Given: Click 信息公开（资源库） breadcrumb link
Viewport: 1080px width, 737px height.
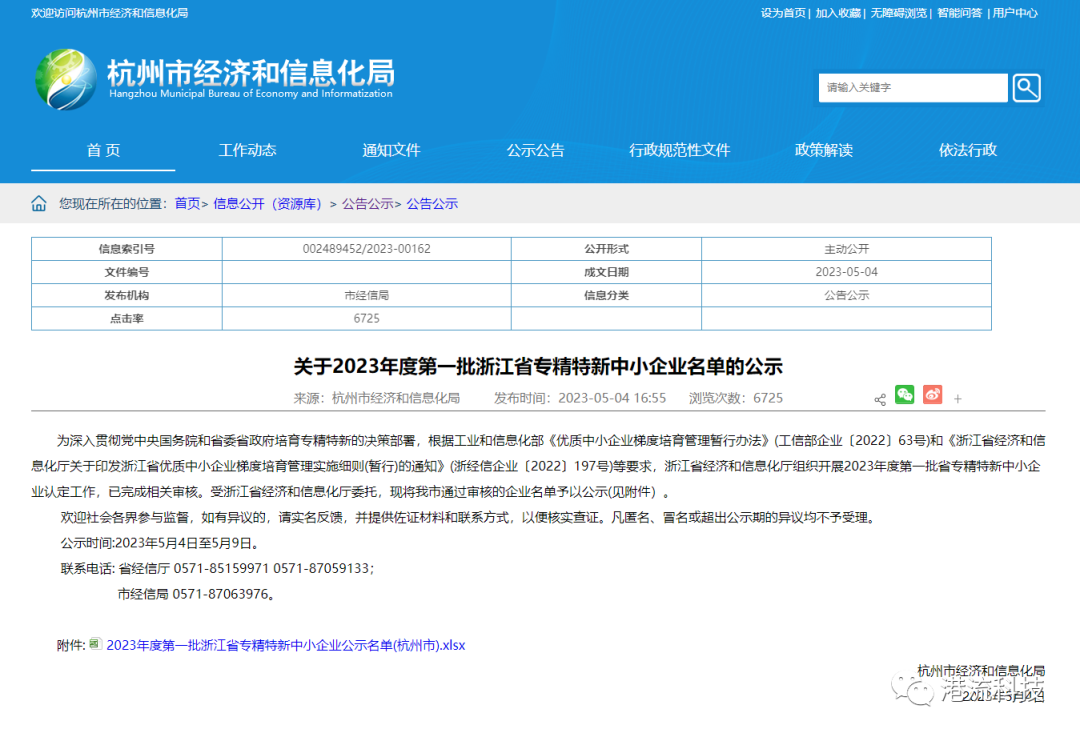Looking at the screenshot, I should 268,204.
